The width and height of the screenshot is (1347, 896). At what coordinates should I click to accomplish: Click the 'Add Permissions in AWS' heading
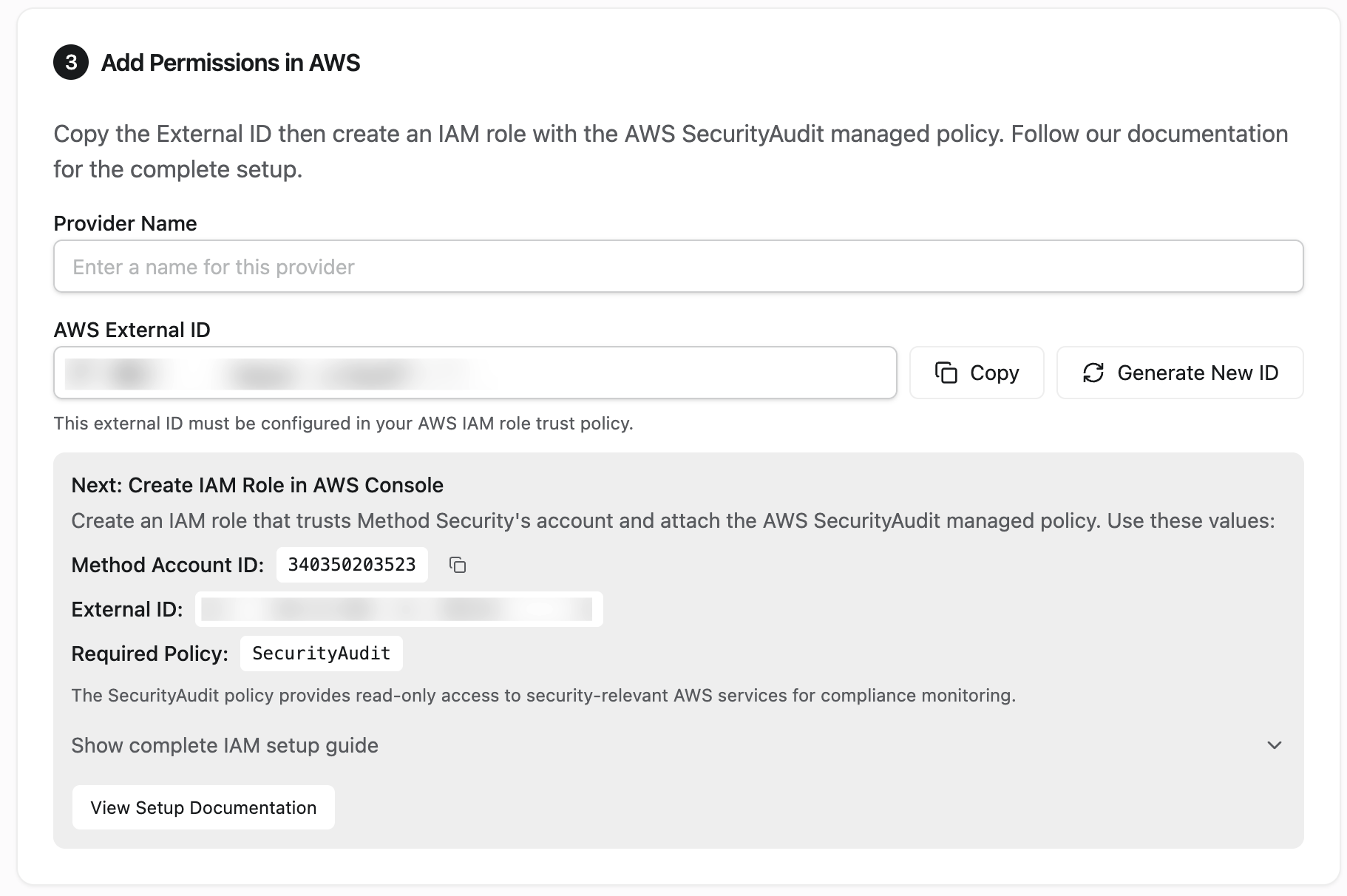coord(231,63)
